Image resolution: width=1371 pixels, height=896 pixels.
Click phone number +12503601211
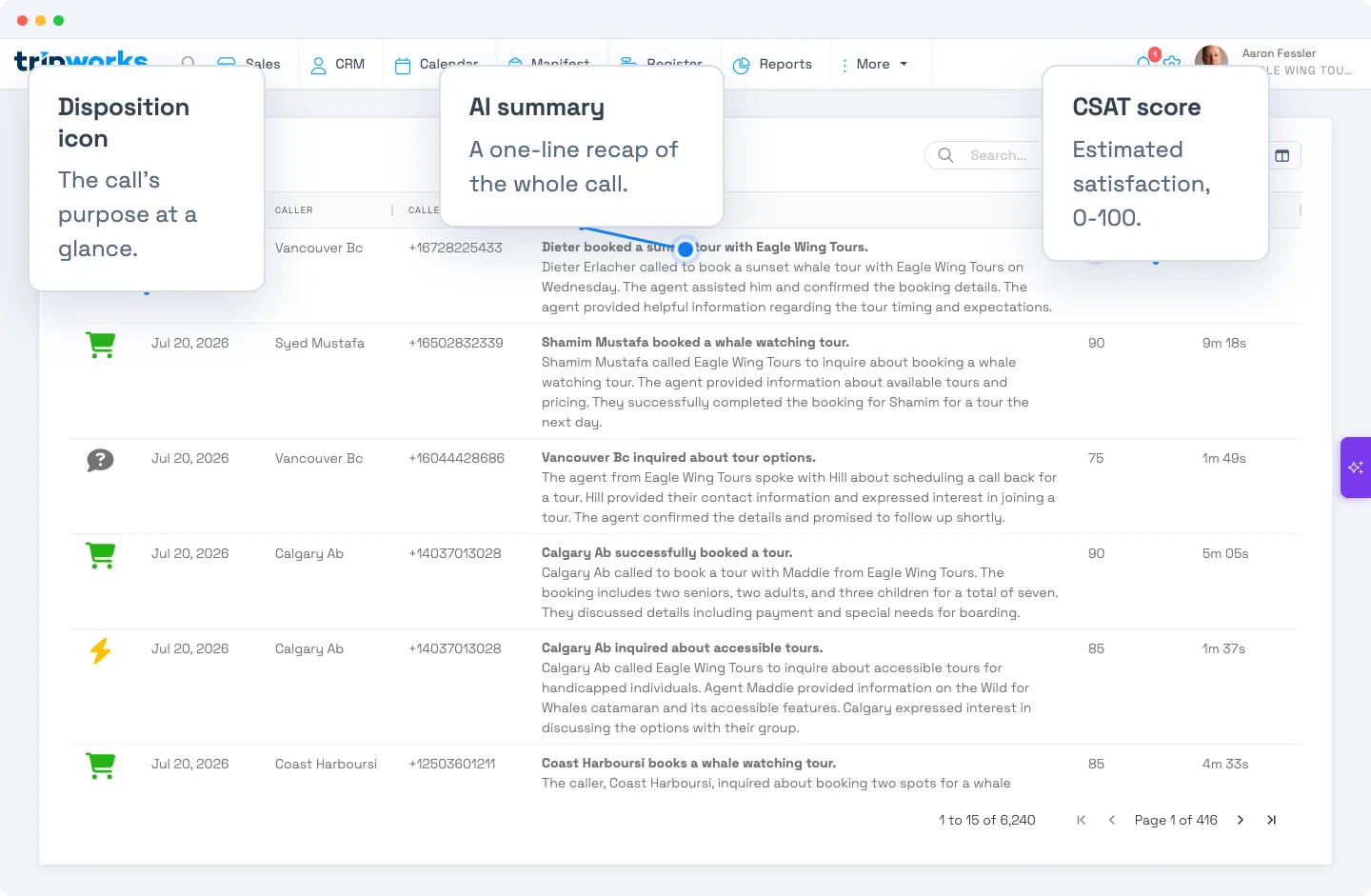coord(452,764)
